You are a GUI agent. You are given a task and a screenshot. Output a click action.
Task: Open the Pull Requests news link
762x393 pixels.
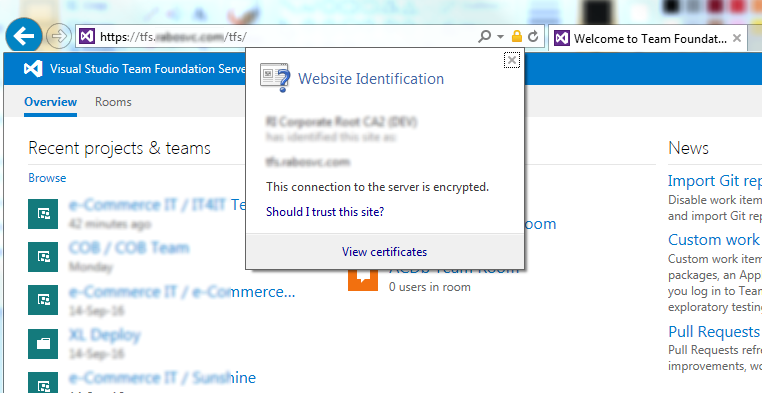coord(715,332)
